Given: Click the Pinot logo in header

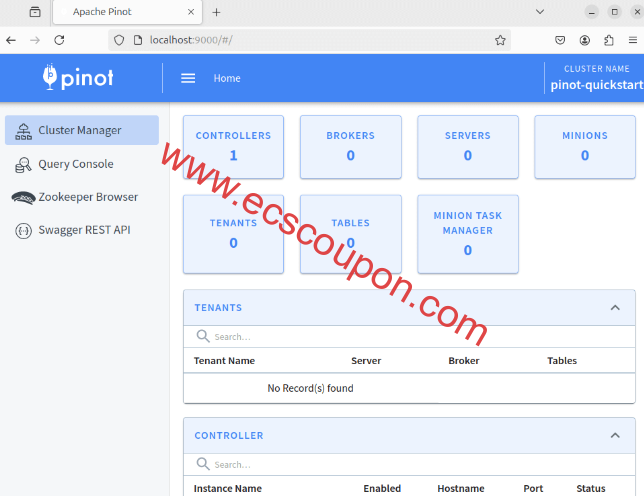Looking at the screenshot, I should [78, 77].
